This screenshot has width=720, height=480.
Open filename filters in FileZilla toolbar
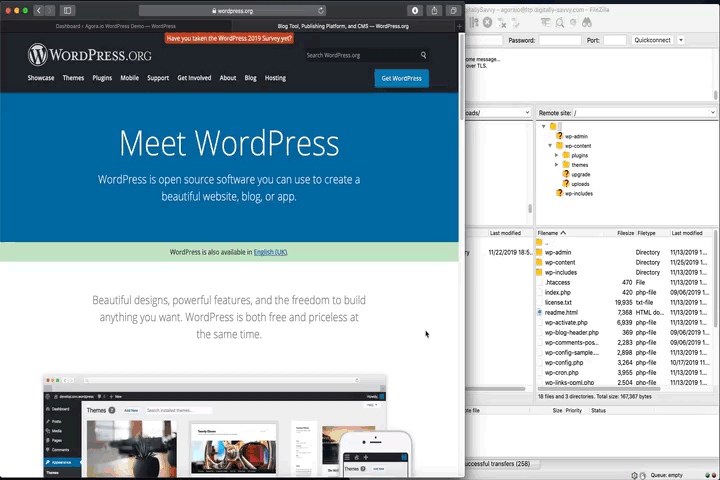pyautogui.click(x=545, y=22)
